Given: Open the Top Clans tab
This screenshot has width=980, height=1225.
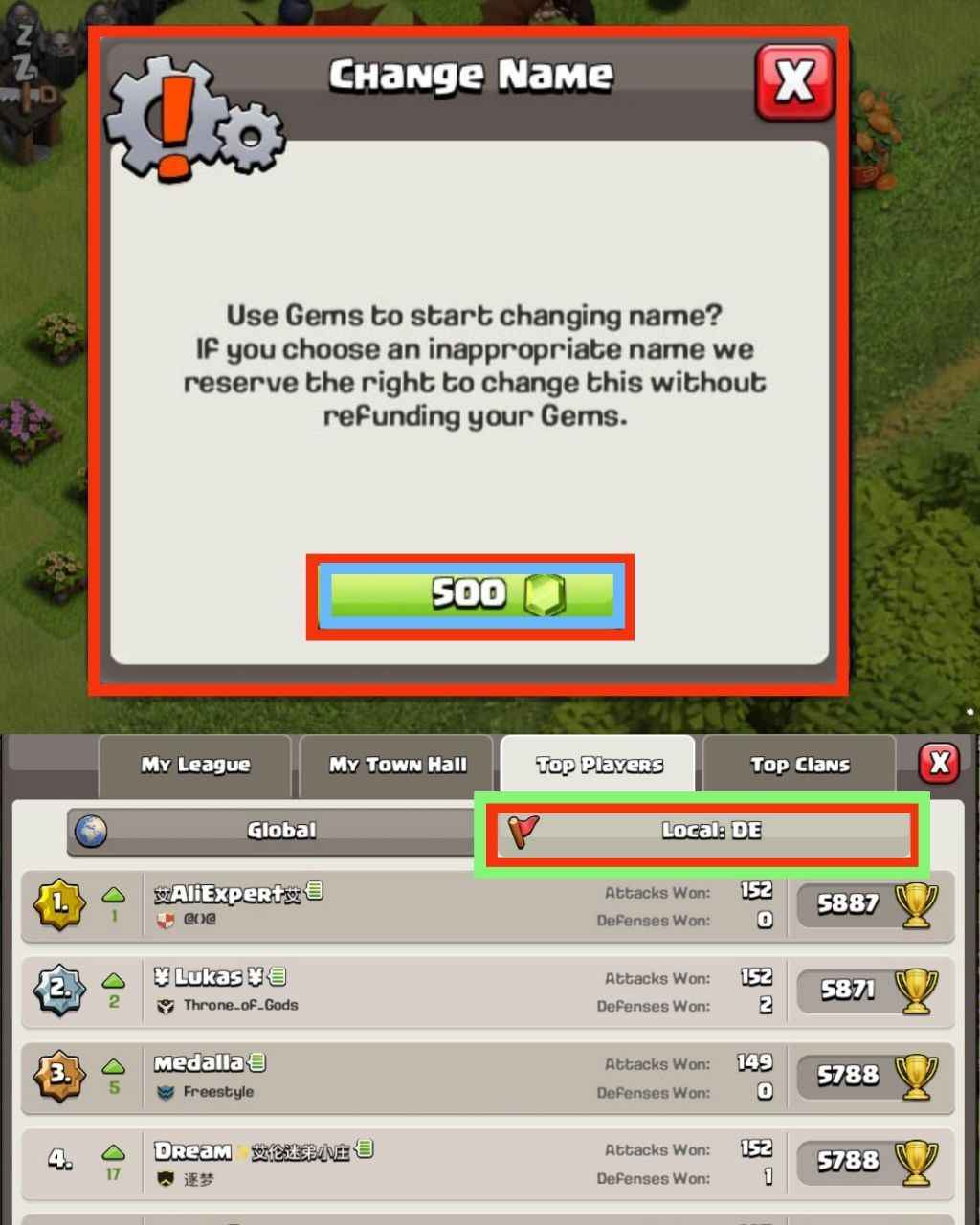Looking at the screenshot, I should click(800, 765).
